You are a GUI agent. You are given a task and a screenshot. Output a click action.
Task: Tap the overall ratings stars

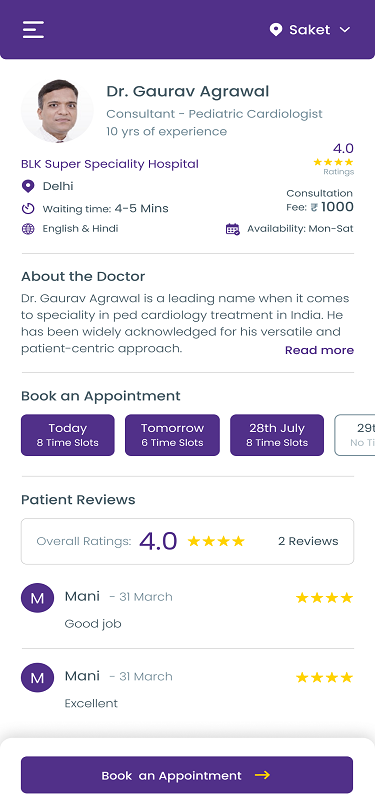216,542
